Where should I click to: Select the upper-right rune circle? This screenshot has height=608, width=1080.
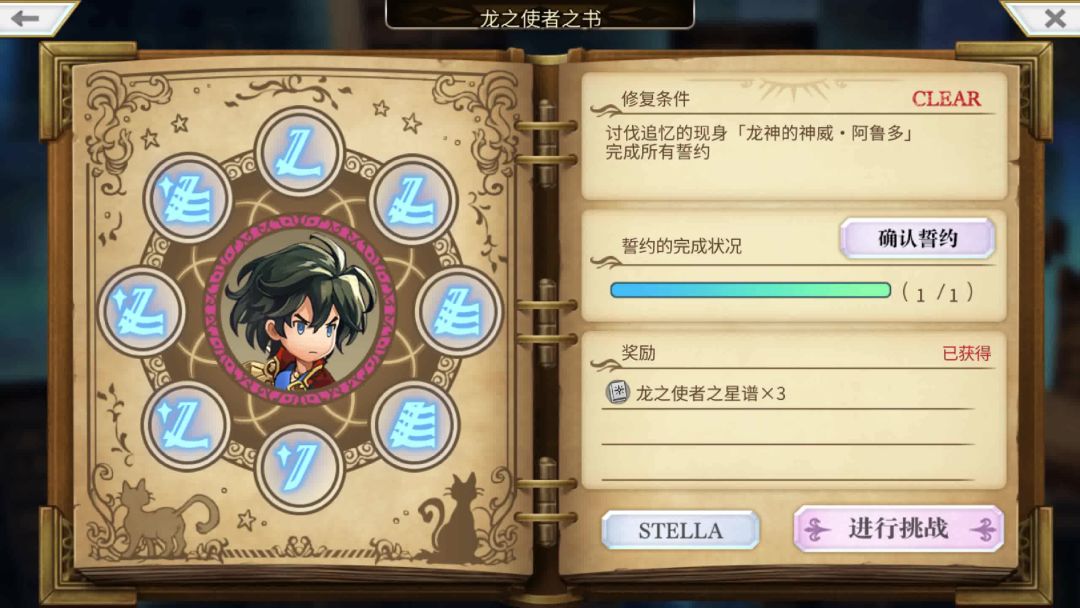click(x=413, y=200)
